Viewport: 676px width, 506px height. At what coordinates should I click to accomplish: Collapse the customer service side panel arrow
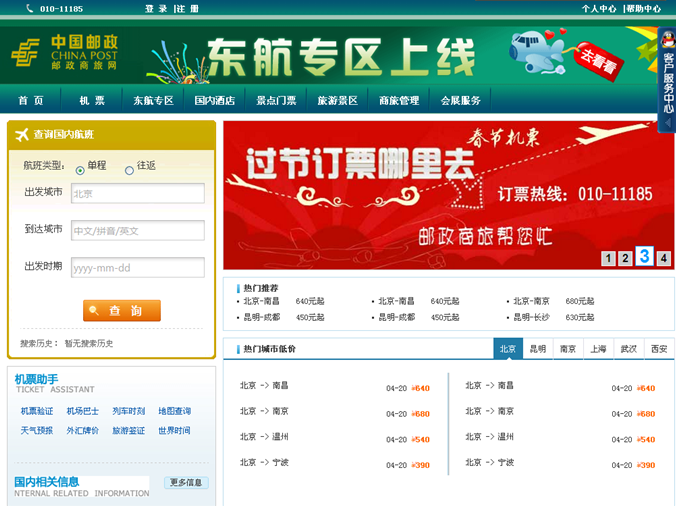coord(668,123)
